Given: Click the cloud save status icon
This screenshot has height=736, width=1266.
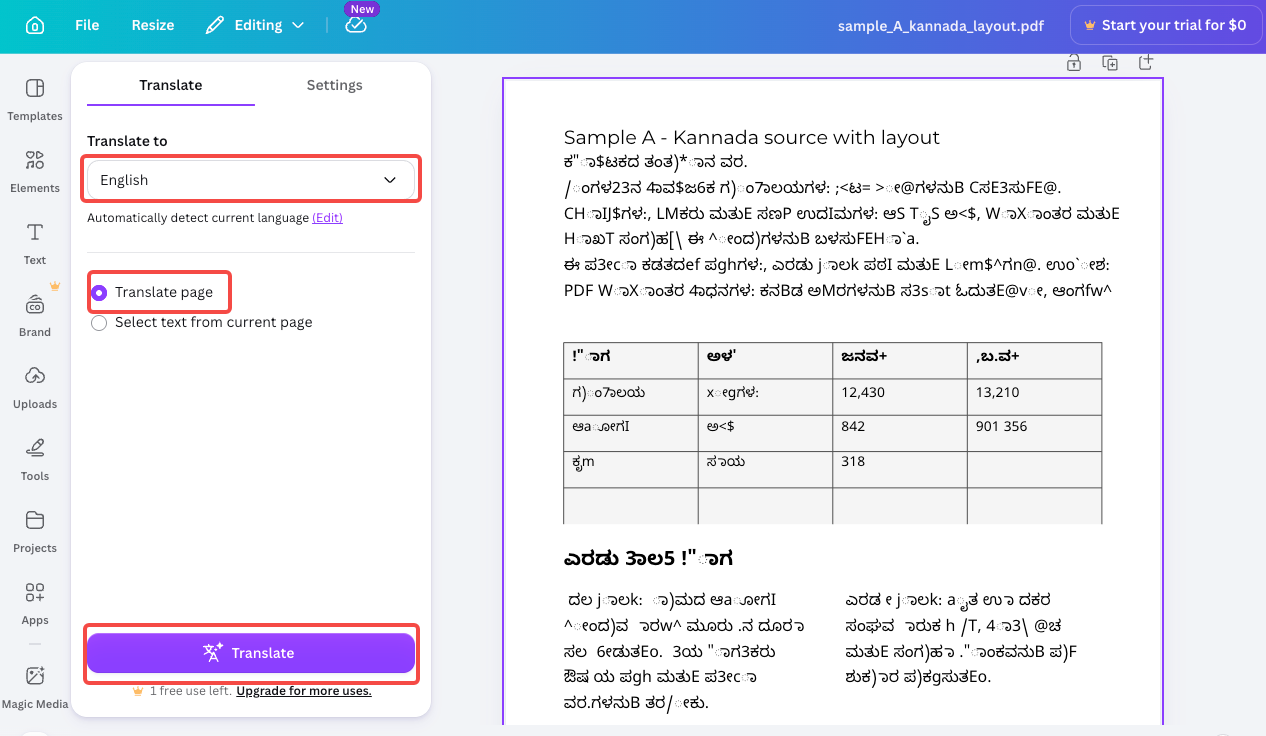Looking at the screenshot, I should 356,26.
